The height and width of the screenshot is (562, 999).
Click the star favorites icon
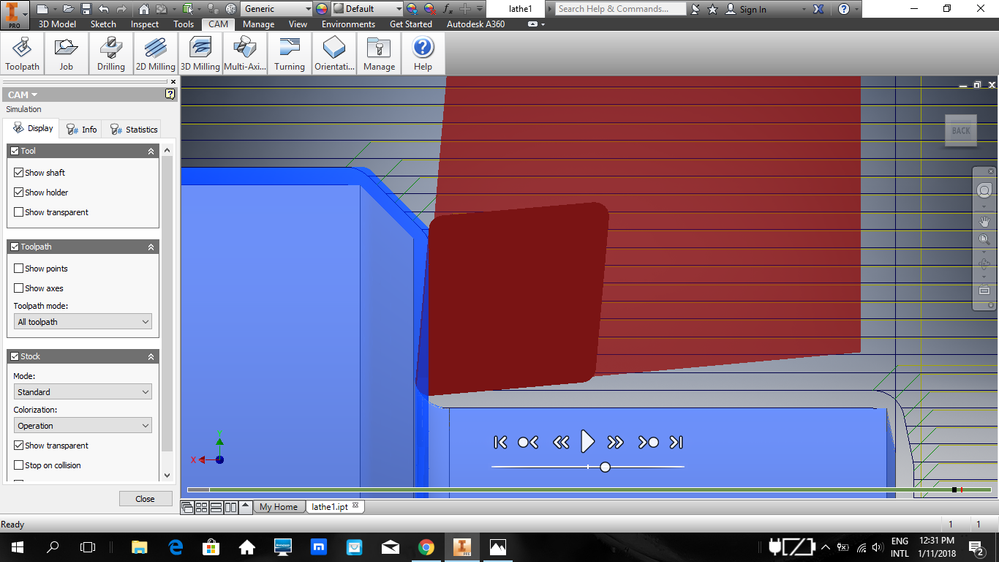click(x=713, y=9)
